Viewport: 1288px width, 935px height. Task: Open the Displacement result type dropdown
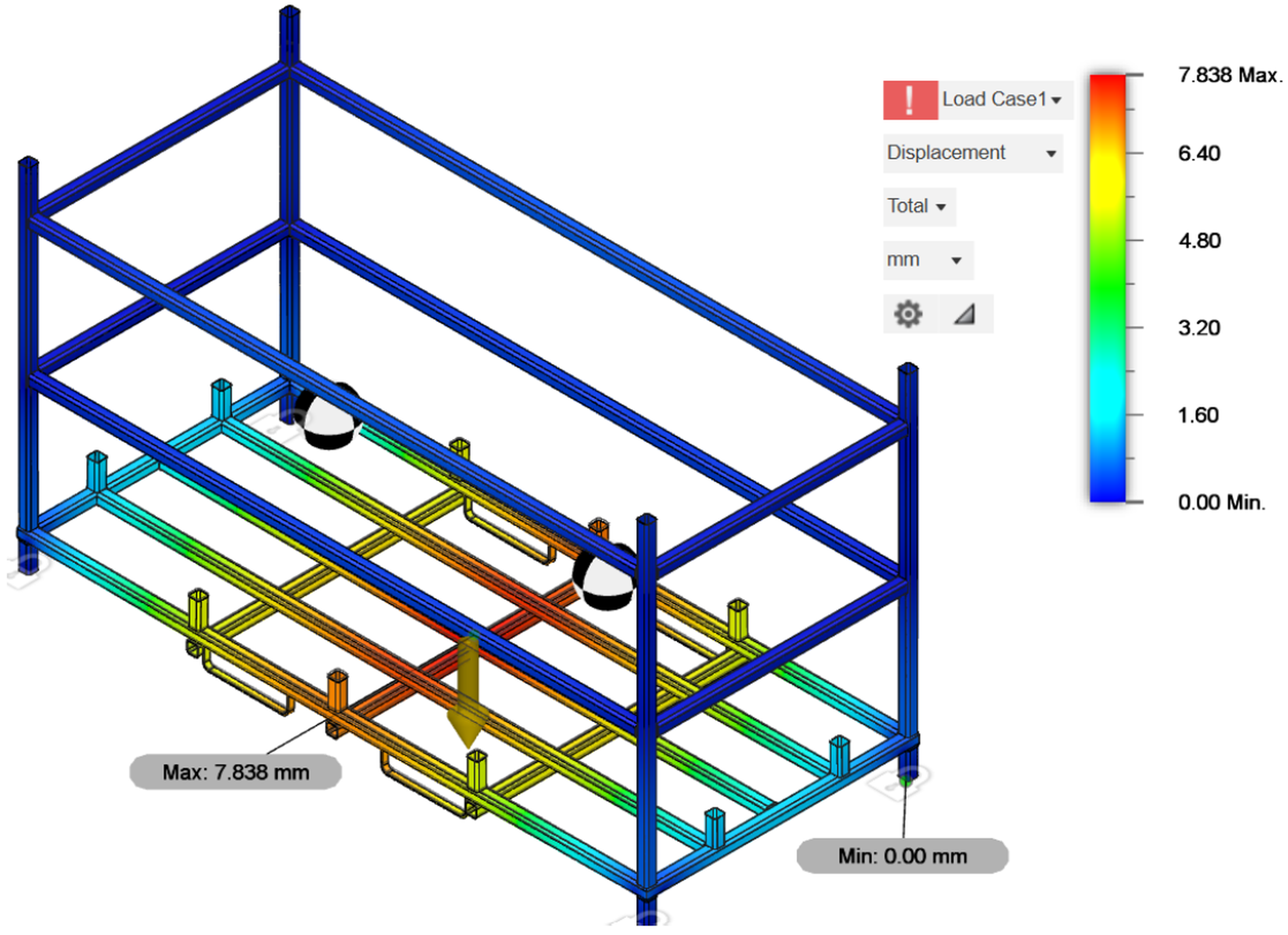tap(972, 152)
